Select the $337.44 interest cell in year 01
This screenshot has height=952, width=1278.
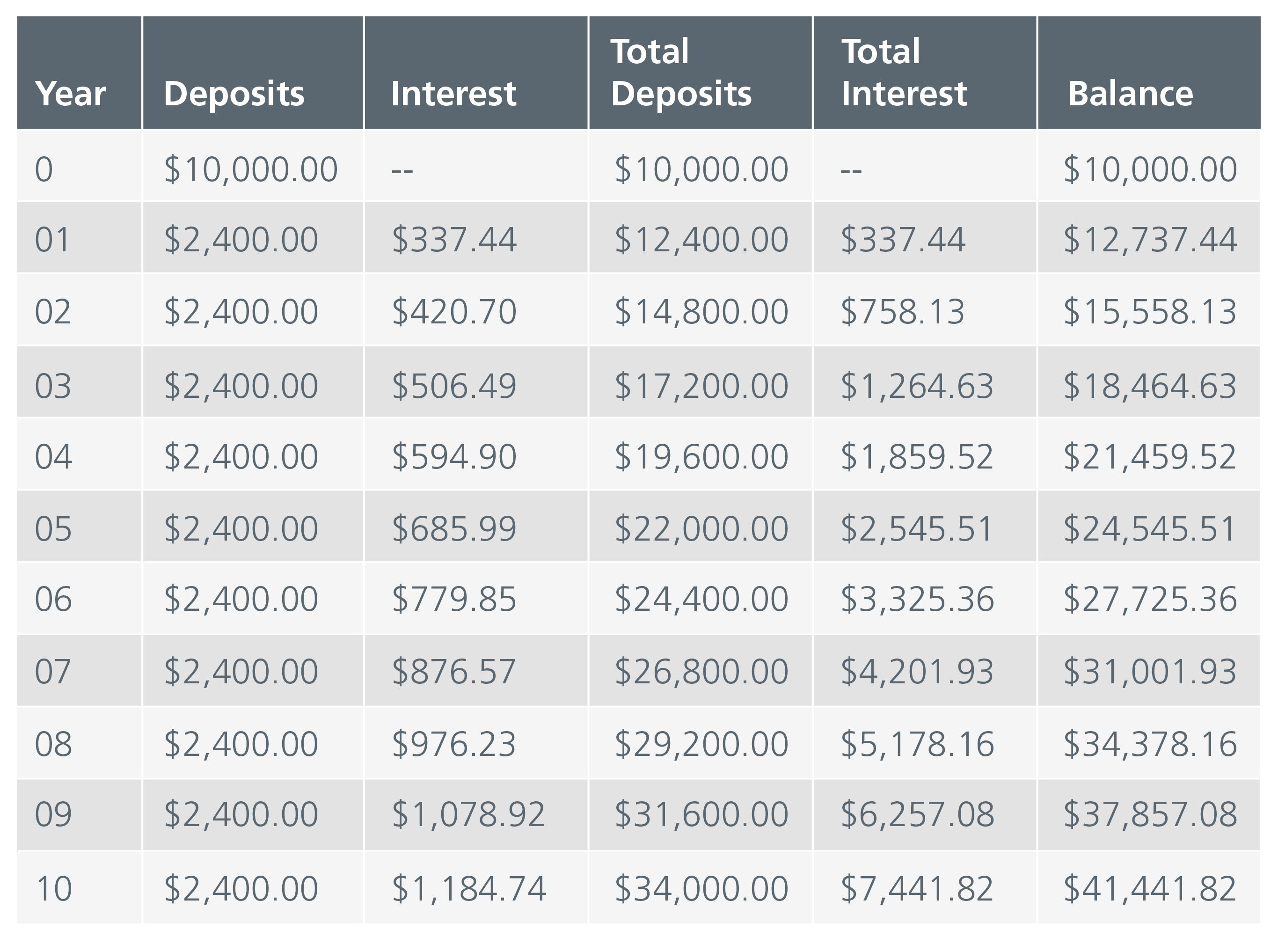[x=454, y=240]
